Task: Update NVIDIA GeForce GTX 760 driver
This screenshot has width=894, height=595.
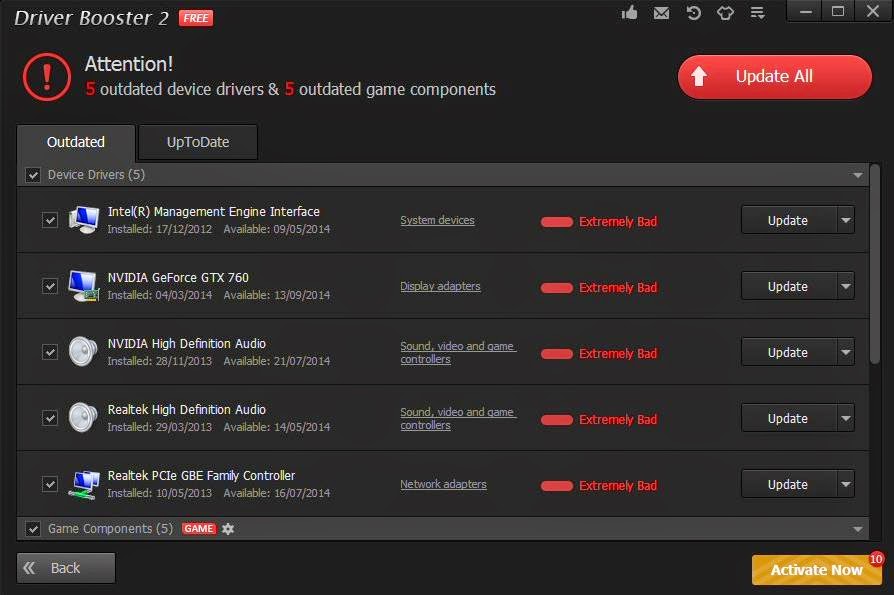Action: click(x=789, y=286)
